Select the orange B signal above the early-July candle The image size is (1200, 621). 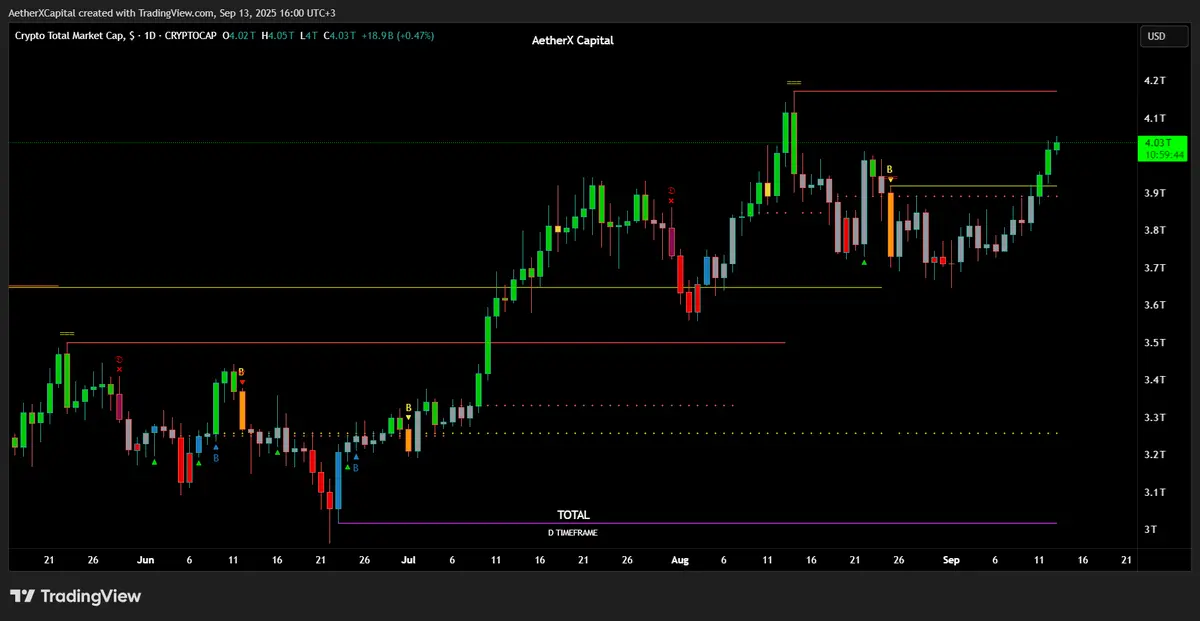point(408,408)
